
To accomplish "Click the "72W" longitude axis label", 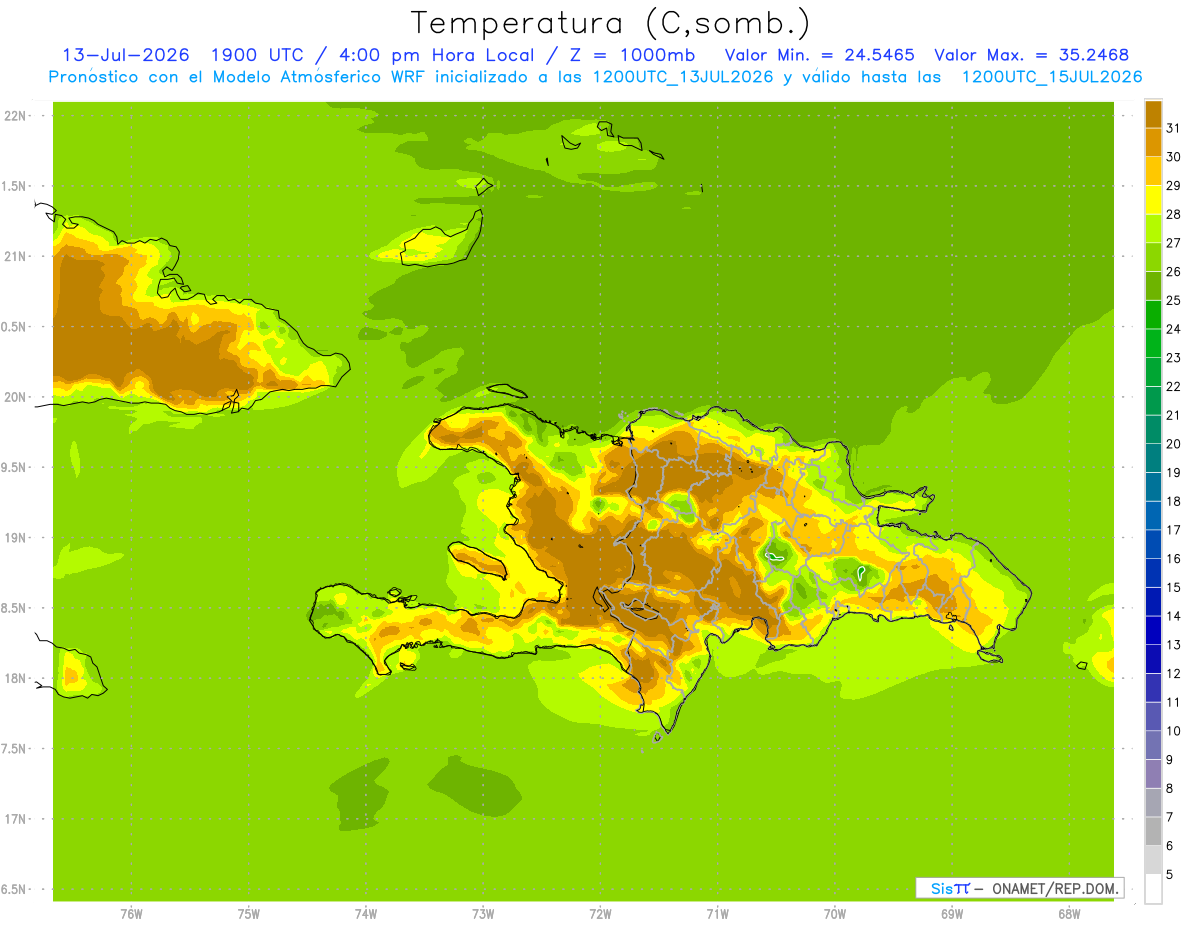I will (600, 914).
